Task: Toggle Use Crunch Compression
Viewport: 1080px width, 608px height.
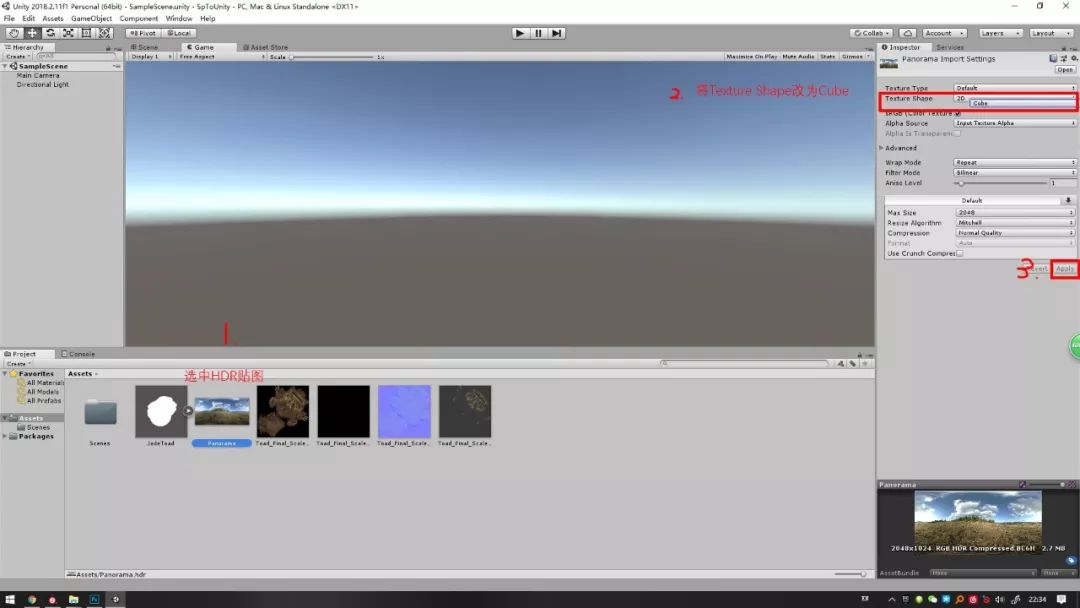Action: [958, 252]
